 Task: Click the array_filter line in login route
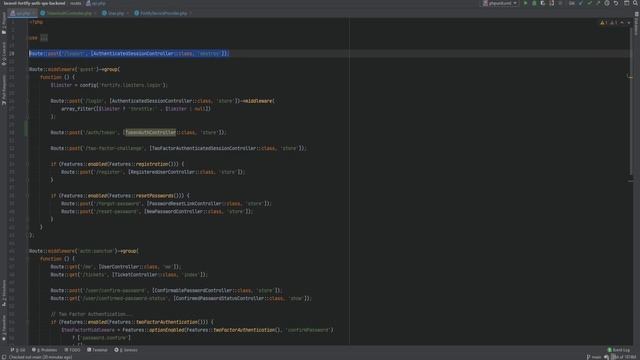tap(136, 109)
